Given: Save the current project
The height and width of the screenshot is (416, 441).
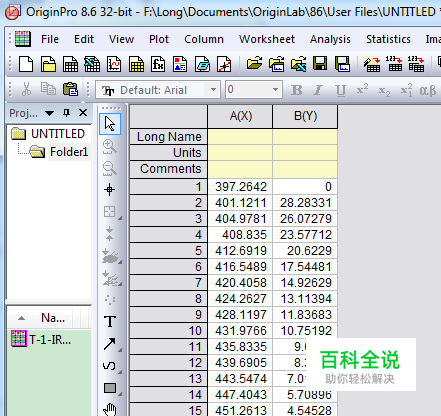Looking at the screenshot, I should coord(320,63).
